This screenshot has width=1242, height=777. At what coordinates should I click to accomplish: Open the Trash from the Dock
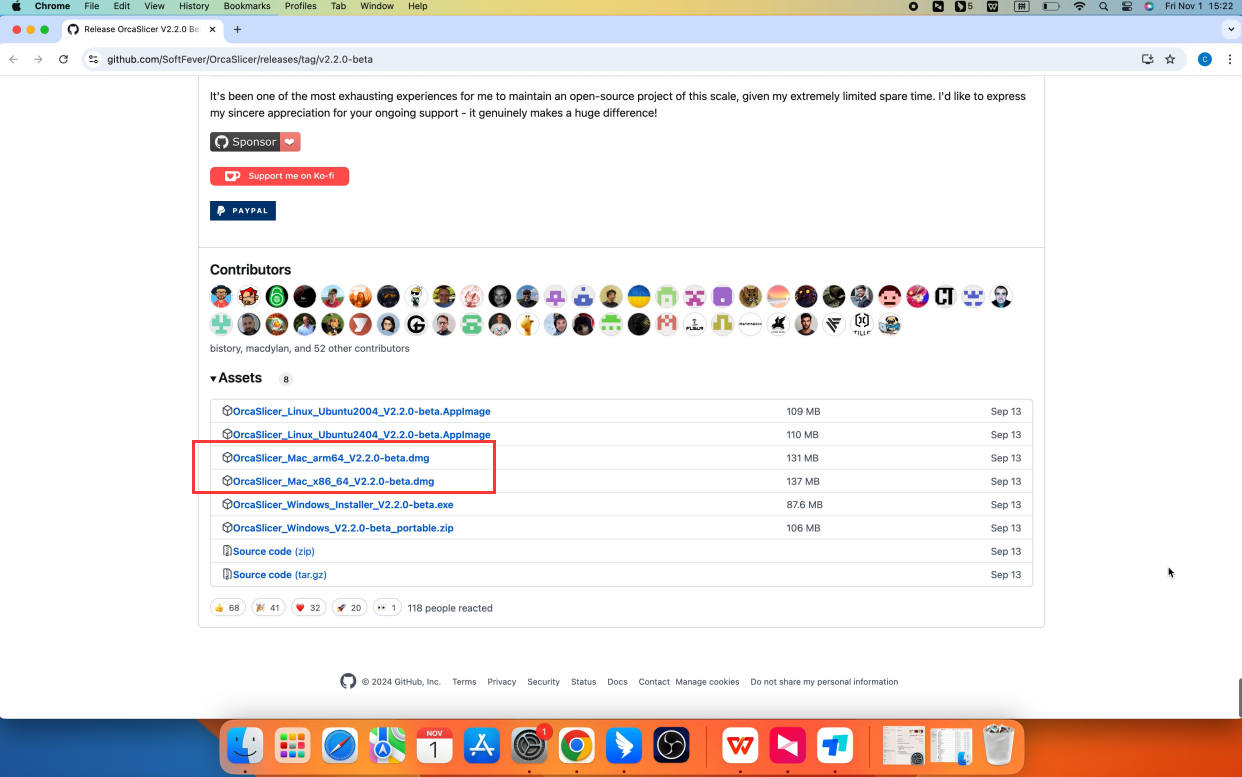[x=998, y=745]
